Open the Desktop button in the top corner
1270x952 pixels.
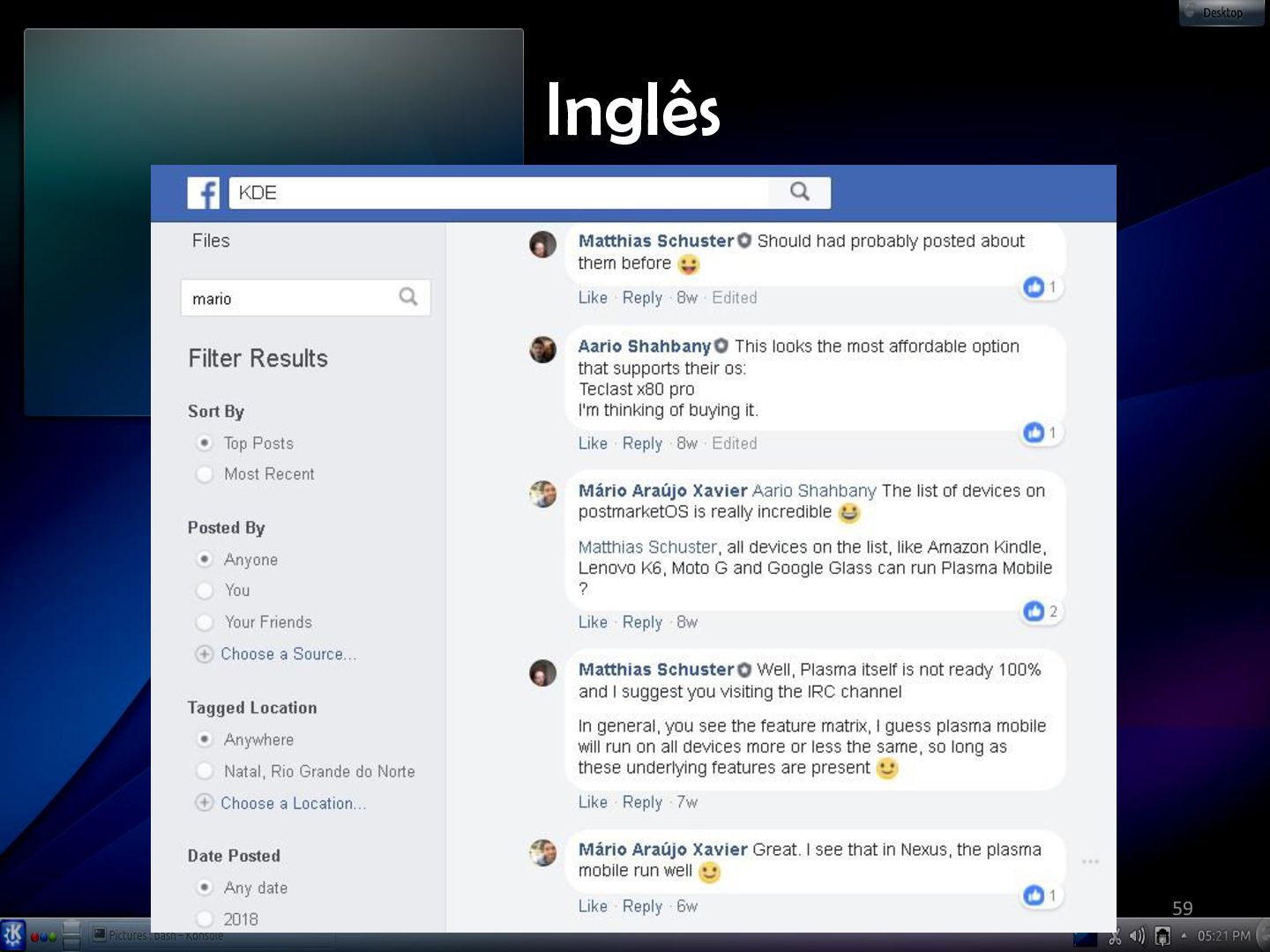tap(1221, 12)
